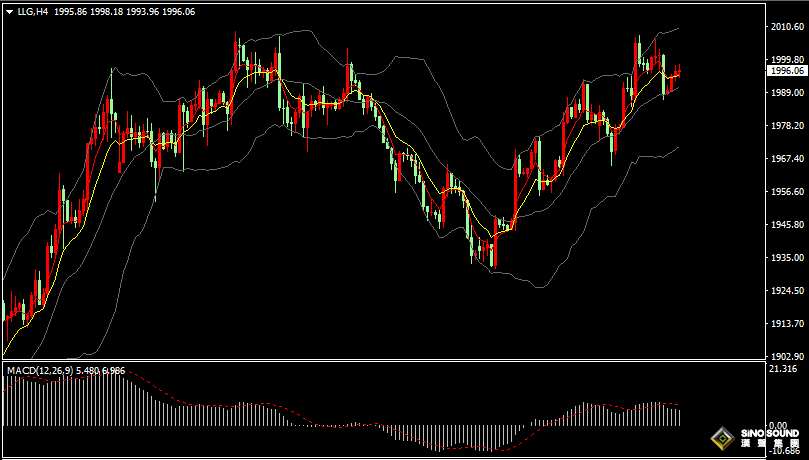809x460 pixels.
Task: Click the 1945.80 price axis label
Action: (x=784, y=224)
